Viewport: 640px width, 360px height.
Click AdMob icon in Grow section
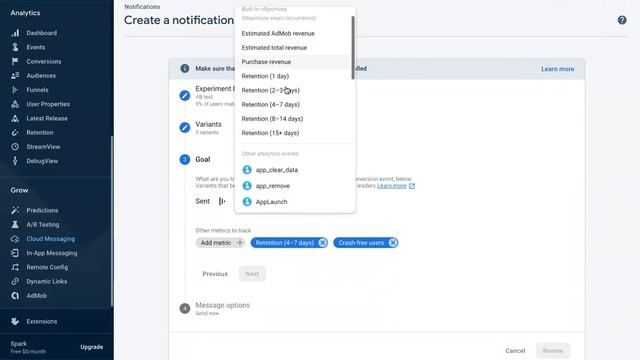pos(15,296)
